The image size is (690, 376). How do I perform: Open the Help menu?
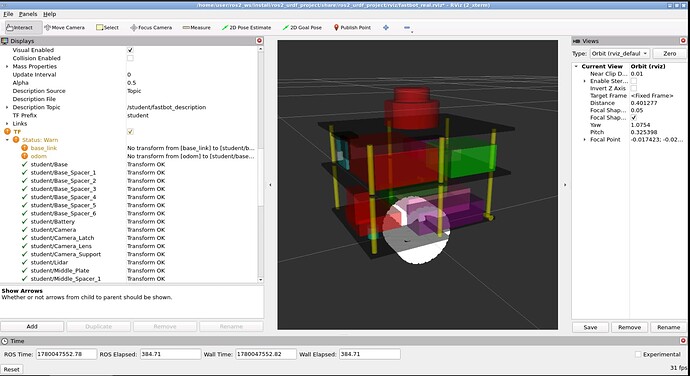49,14
